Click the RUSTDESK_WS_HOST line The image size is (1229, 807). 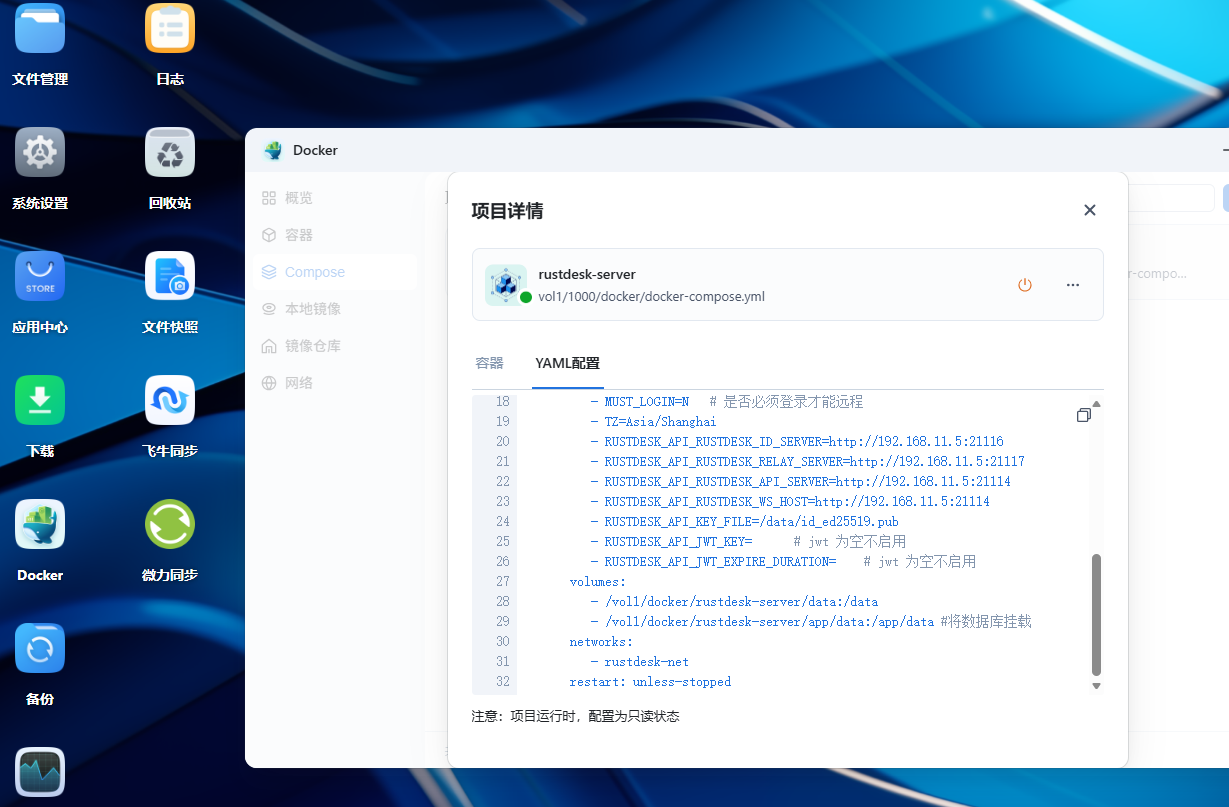pos(790,501)
